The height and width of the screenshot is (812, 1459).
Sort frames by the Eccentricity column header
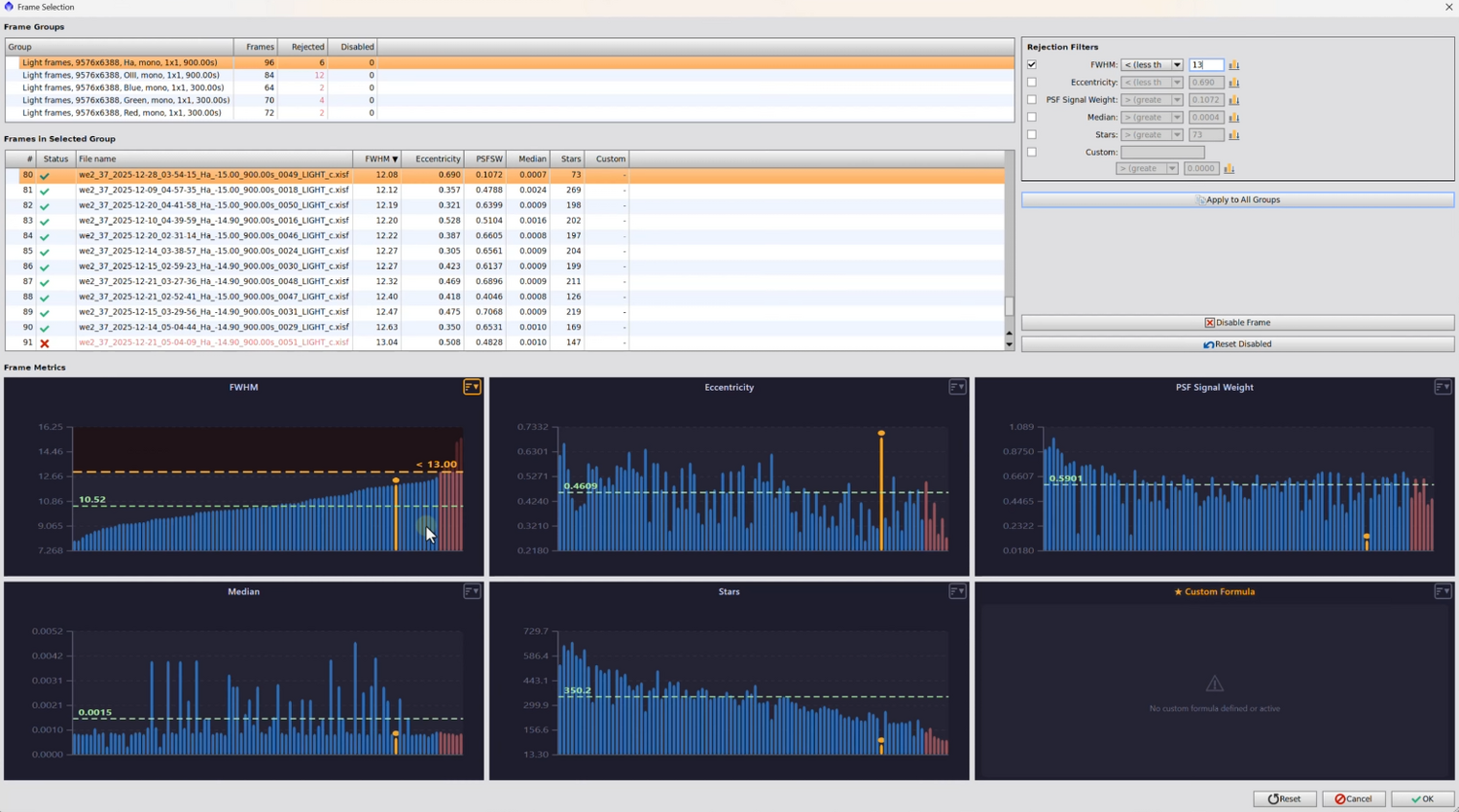[x=433, y=159]
